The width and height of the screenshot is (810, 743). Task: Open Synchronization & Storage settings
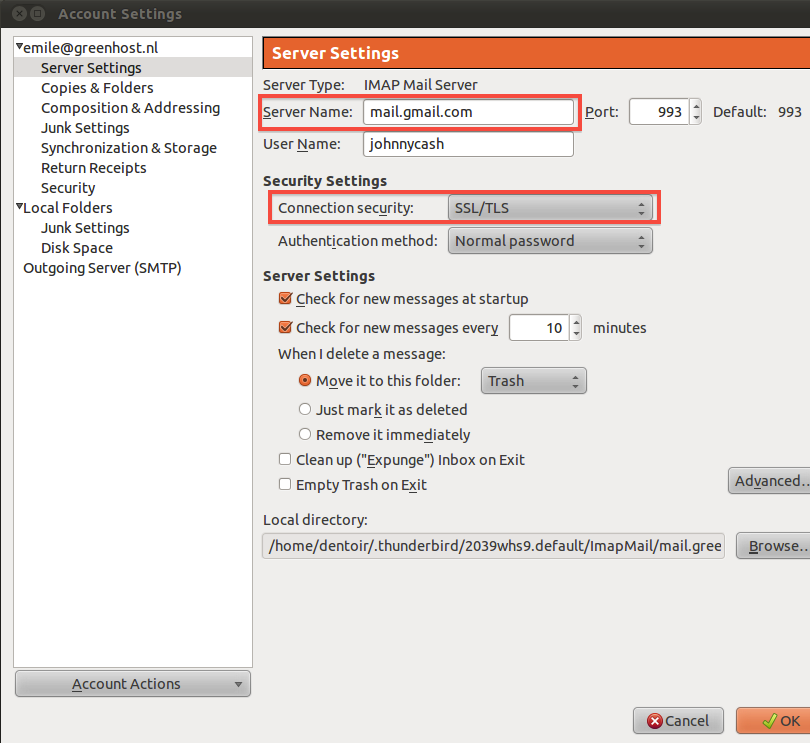(128, 148)
